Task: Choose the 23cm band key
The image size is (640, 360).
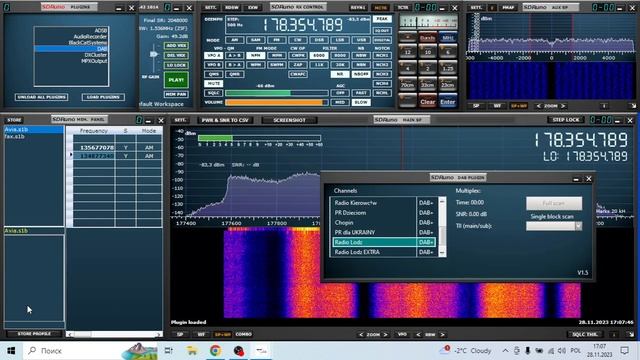Action: (x=448, y=85)
